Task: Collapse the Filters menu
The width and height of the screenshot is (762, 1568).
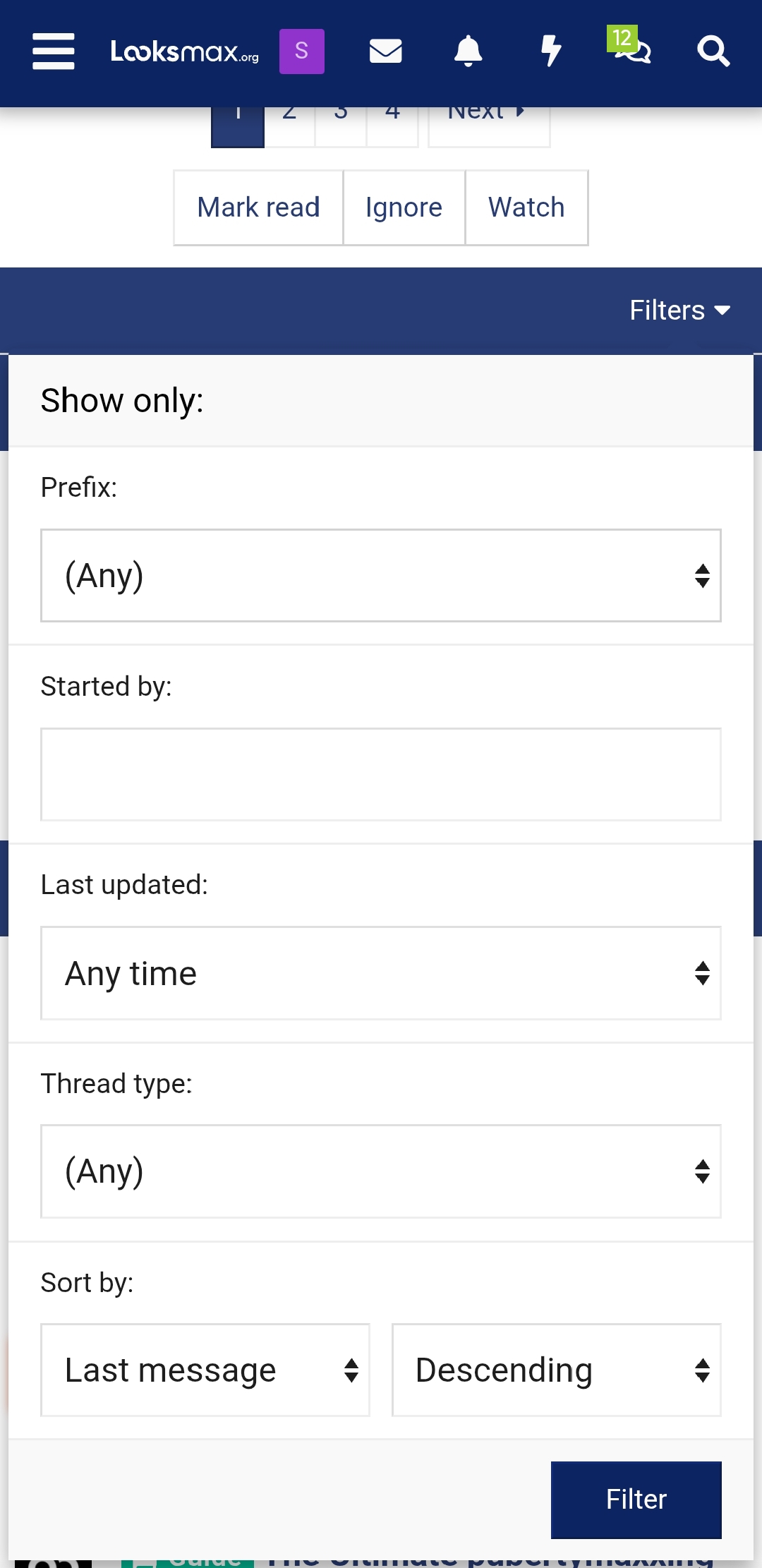Action: pos(679,310)
